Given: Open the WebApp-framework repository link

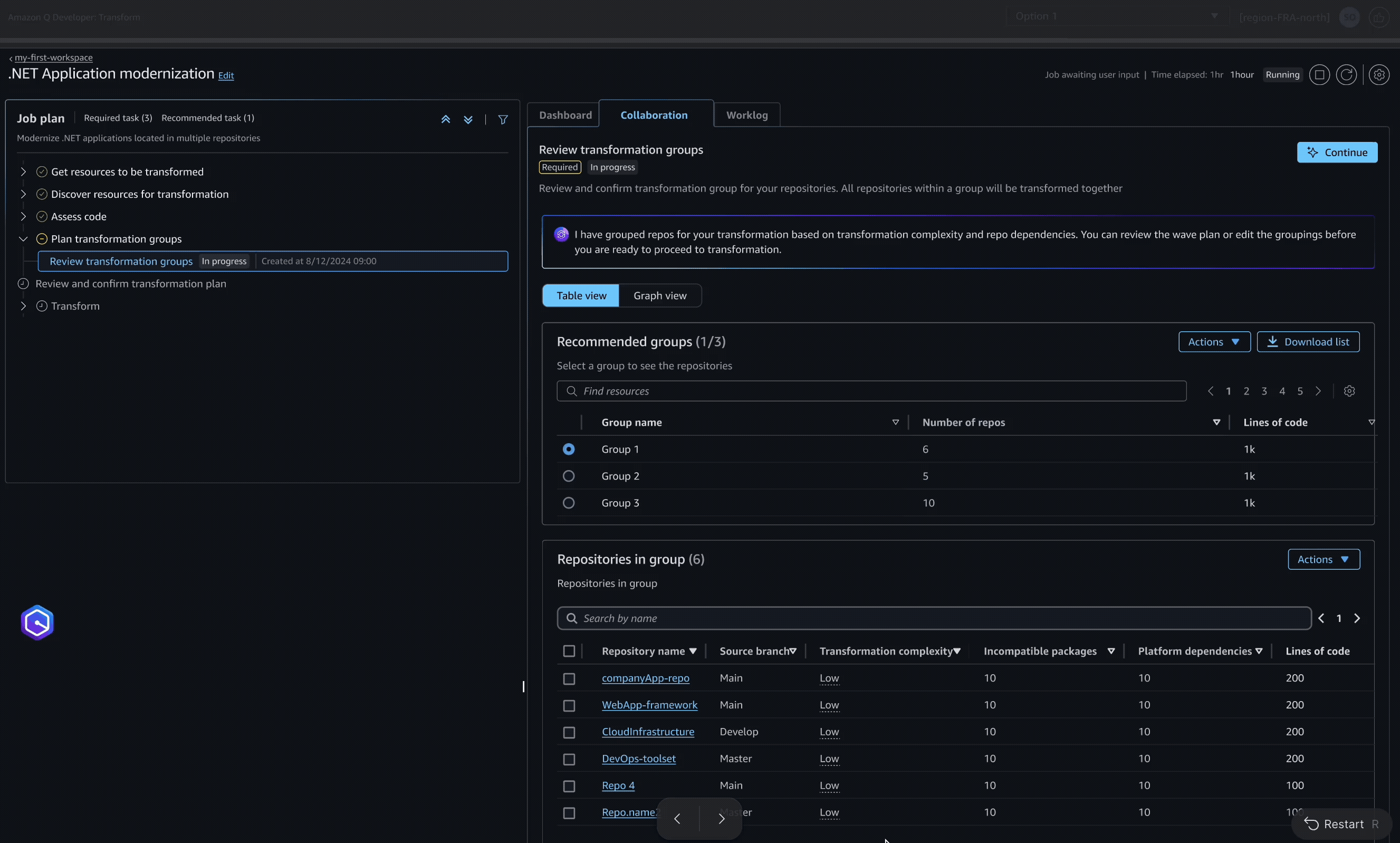Looking at the screenshot, I should 649,704.
